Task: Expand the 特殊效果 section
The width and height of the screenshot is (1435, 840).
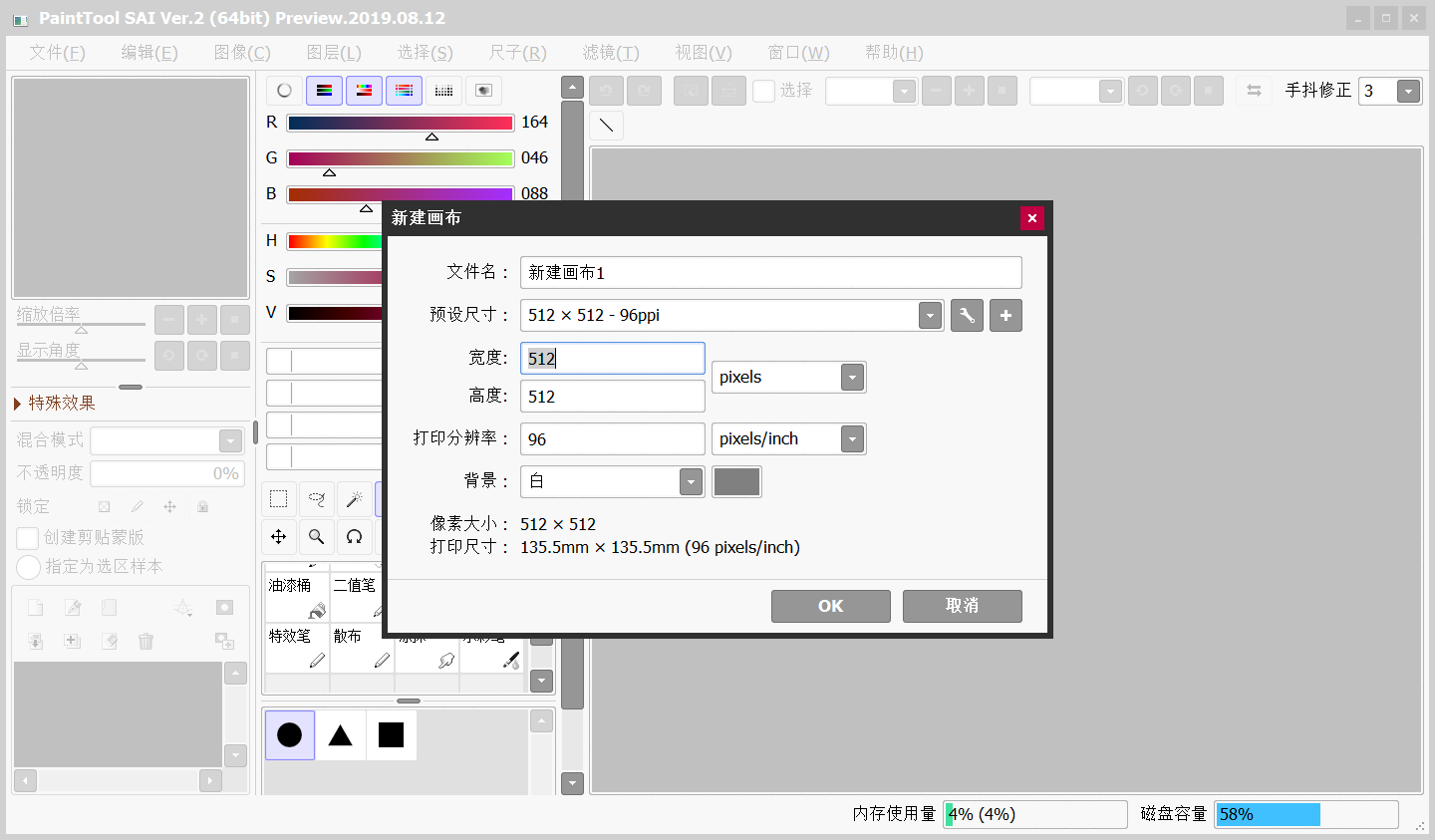Action: pyautogui.click(x=55, y=403)
